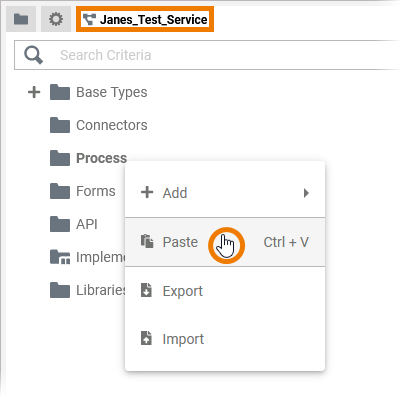Screen dimensions: 402x397
Task: Open the folder view button in the toolbar
Action: click(21, 19)
